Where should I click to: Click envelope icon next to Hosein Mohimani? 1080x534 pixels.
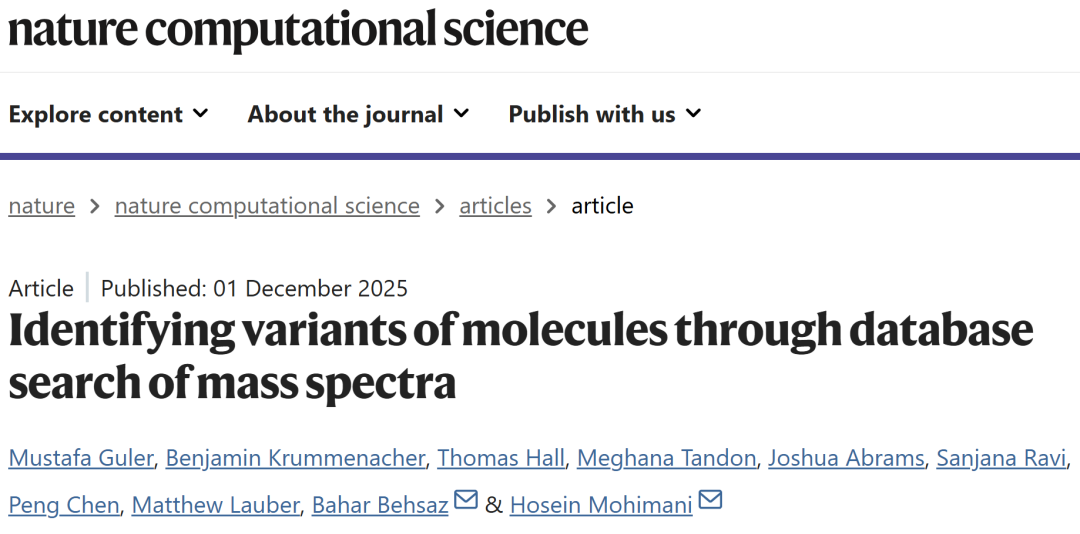[710, 499]
